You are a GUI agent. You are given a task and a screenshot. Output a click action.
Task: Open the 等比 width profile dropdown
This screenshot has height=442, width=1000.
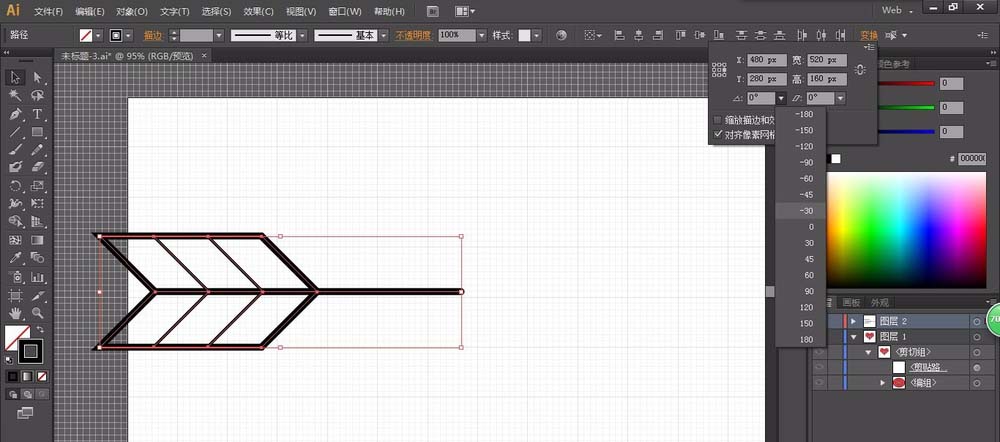(x=302, y=36)
